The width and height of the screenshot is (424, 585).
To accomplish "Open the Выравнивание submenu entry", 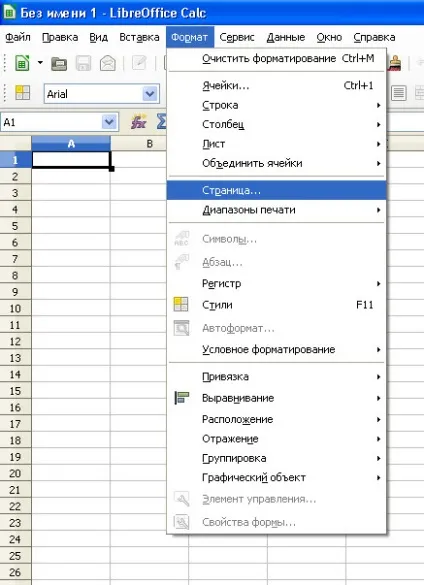I will tap(276, 398).
